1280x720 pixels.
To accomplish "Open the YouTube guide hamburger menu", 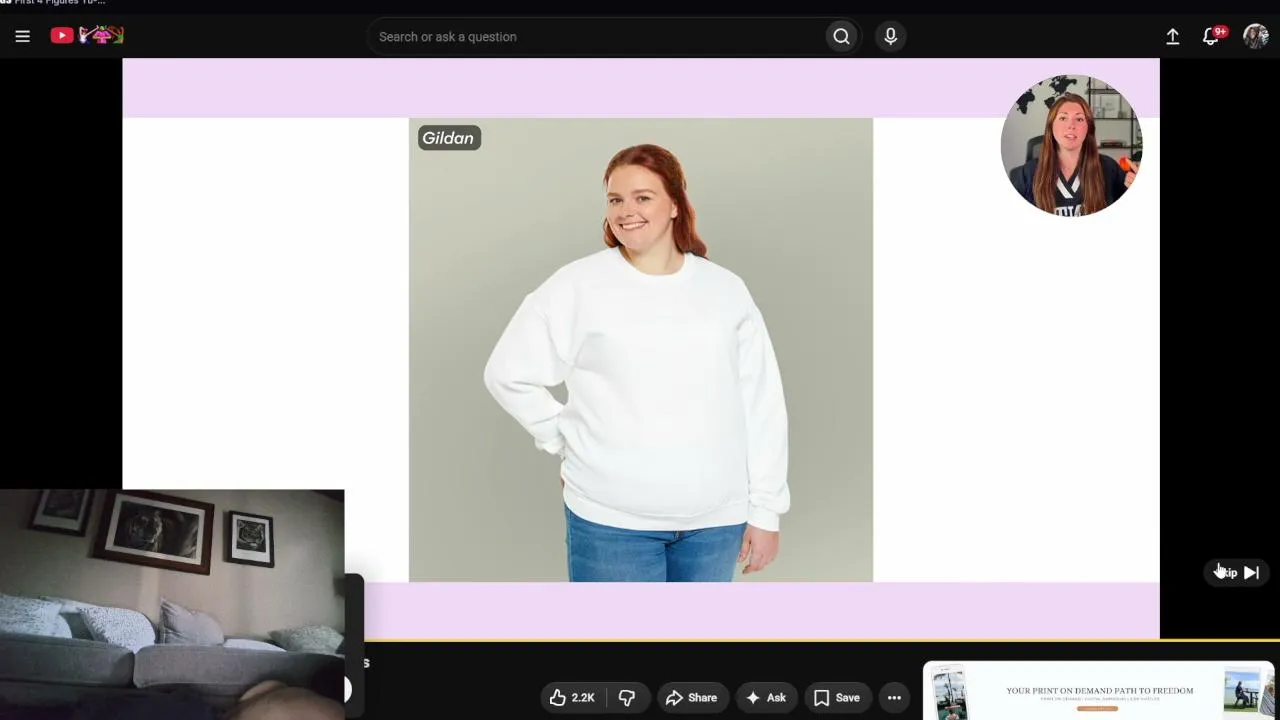I will point(22,36).
